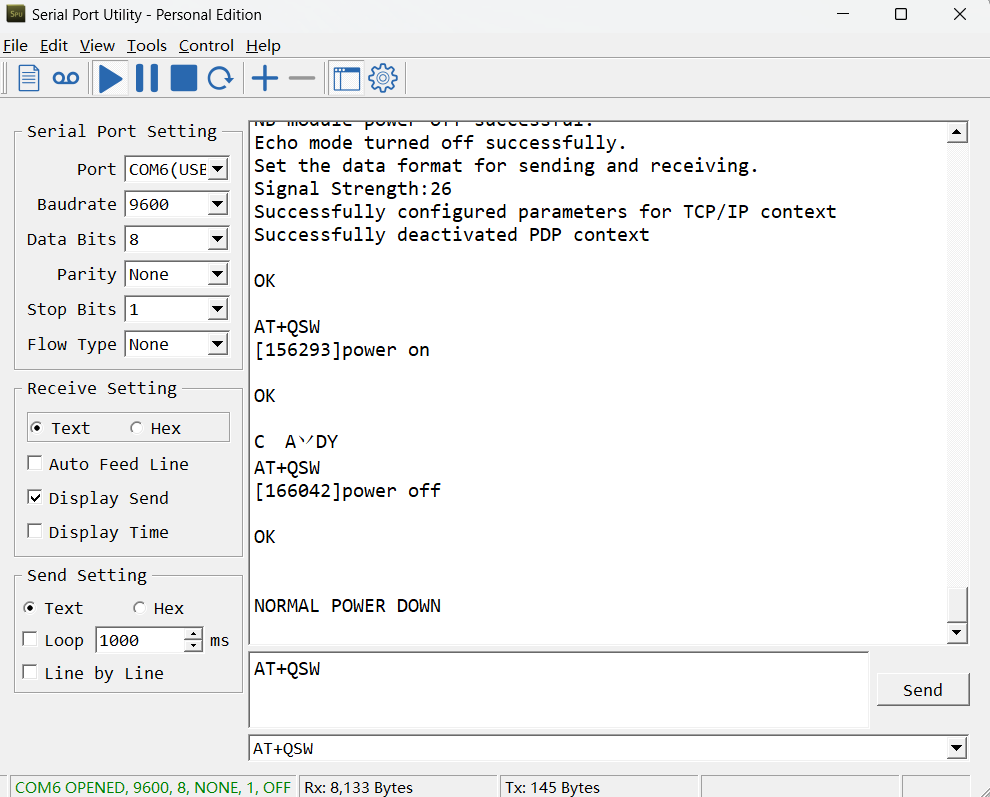Select Text radio in Send Setting
This screenshot has width=990, height=797.
click(29, 608)
